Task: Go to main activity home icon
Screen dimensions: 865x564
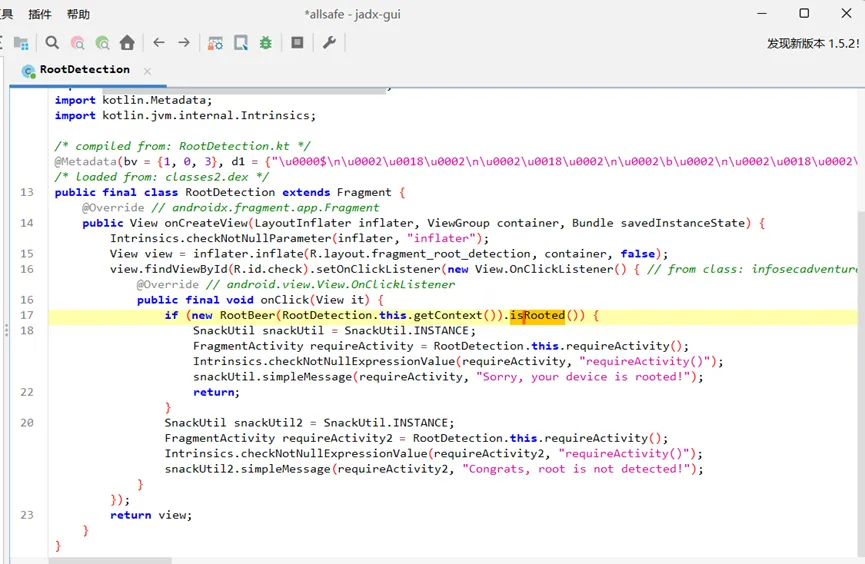Action: [127, 42]
